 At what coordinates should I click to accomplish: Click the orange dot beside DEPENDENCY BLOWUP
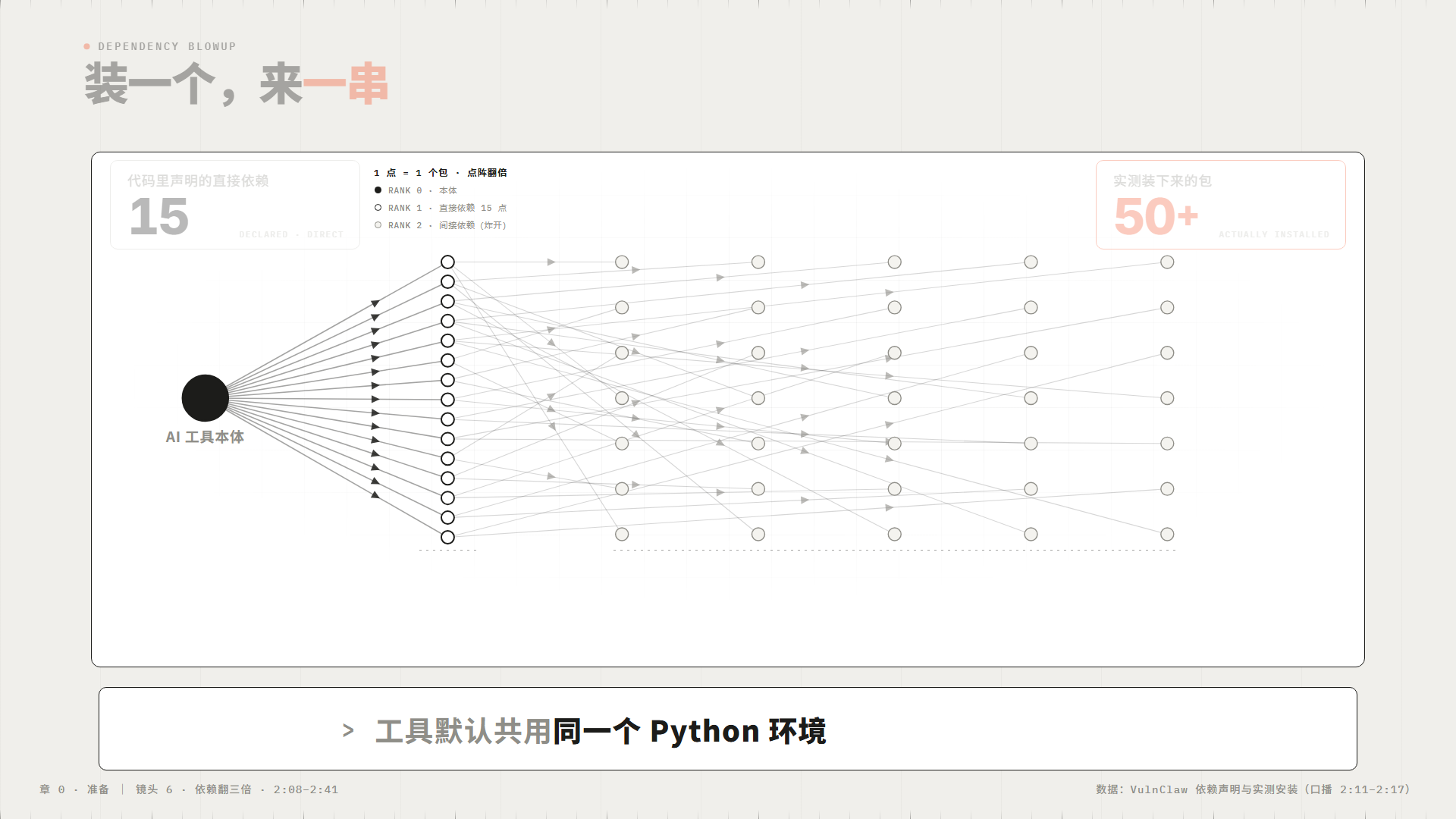click(x=87, y=46)
